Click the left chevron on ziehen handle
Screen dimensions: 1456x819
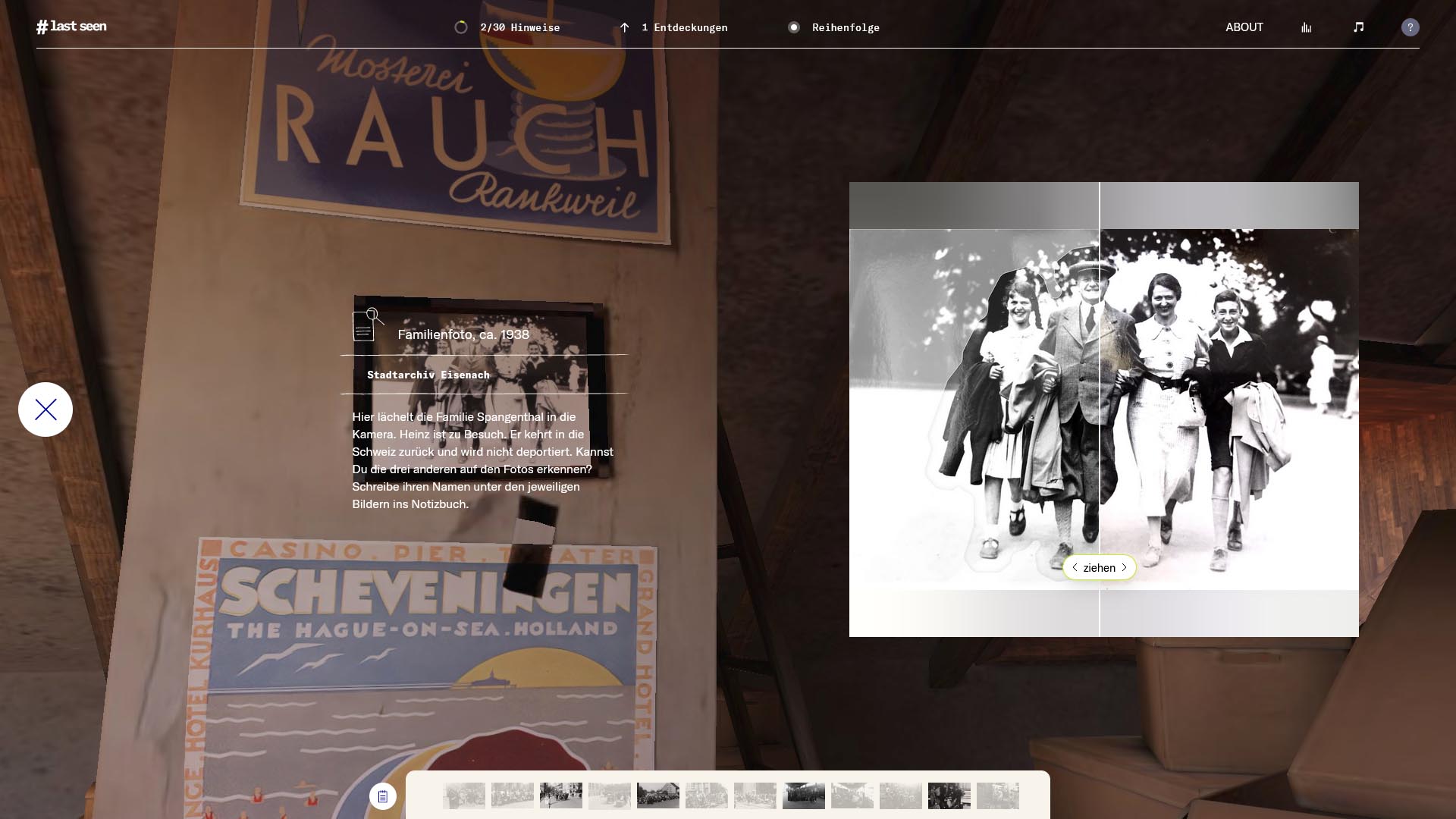pyautogui.click(x=1075, y=567)
